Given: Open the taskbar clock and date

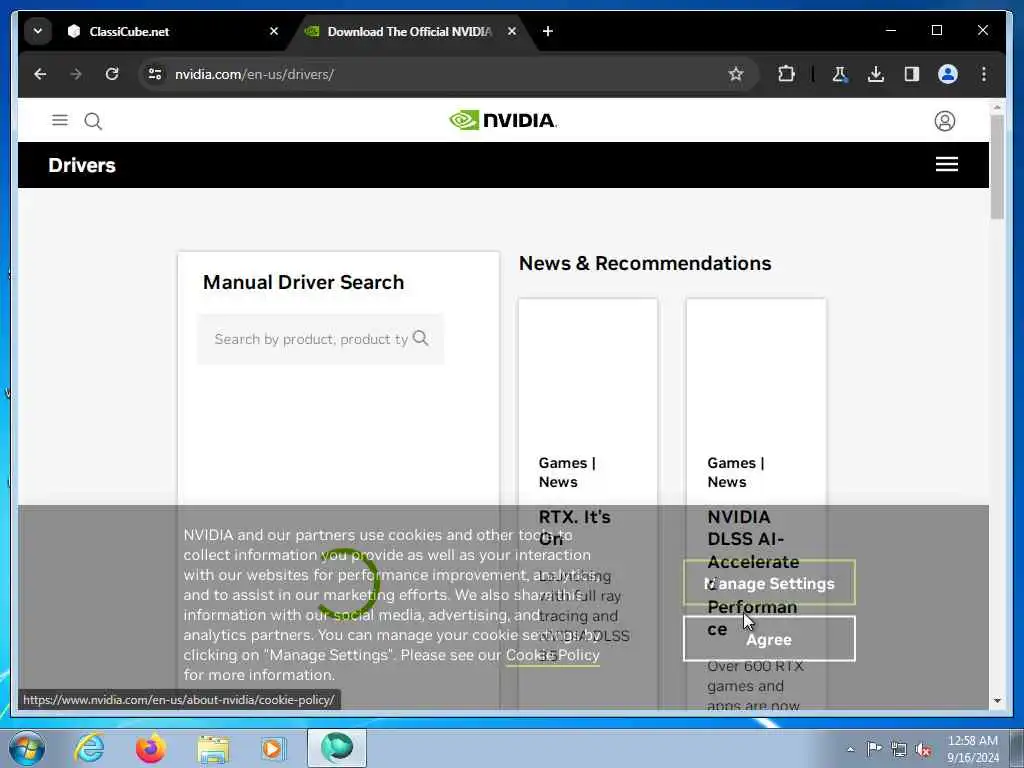Looking at the screenshot, I should [973, 749].
